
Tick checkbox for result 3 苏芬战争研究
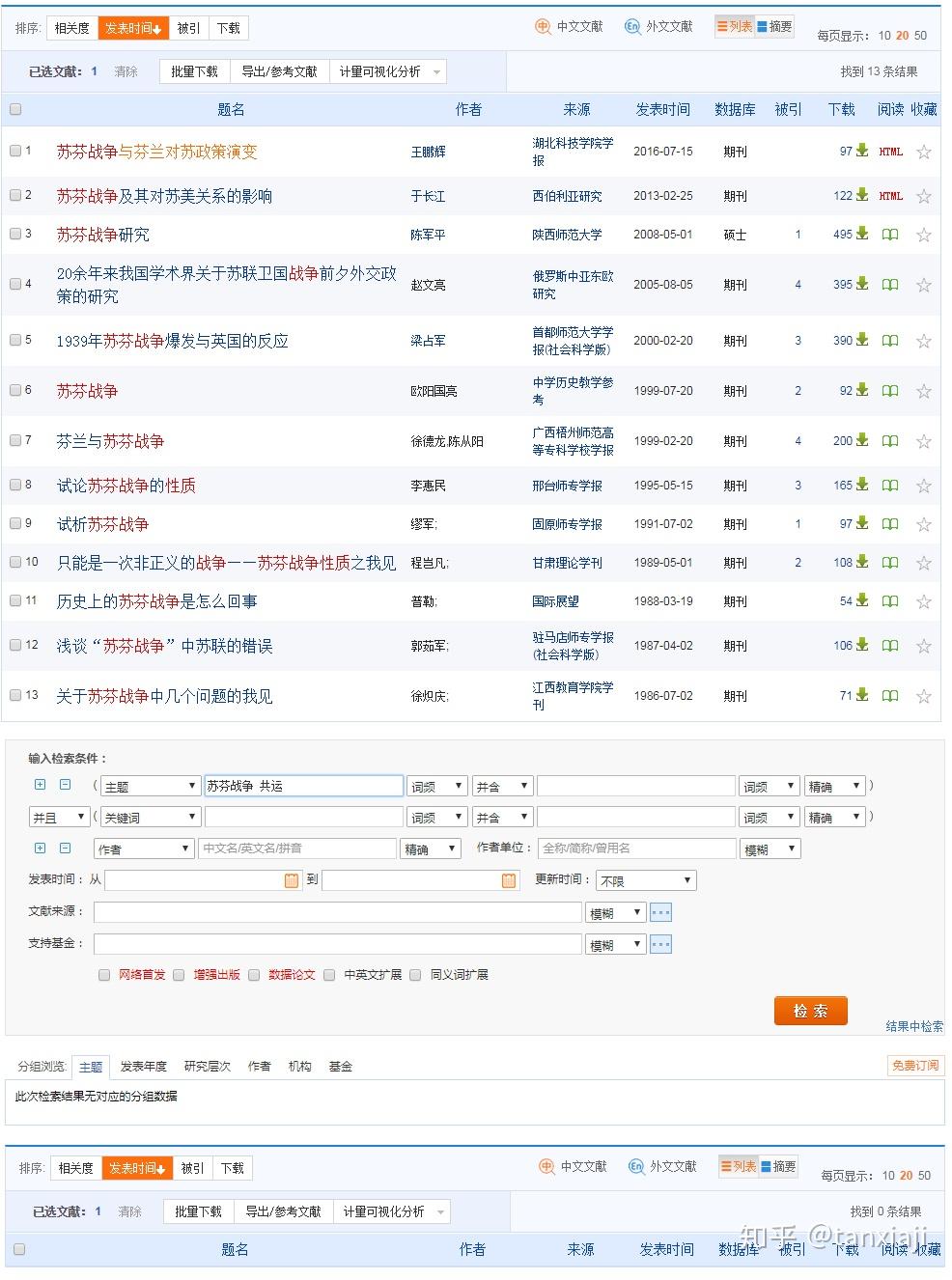(x=15, y=234)
